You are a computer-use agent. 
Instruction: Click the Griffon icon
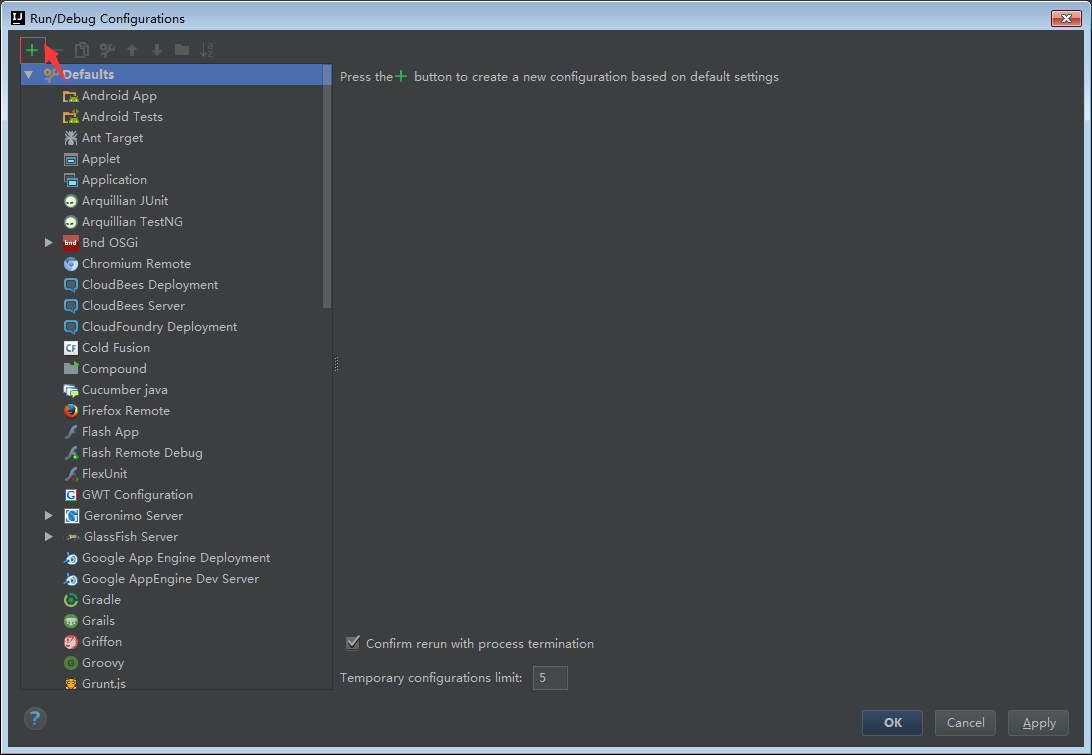click(70, 642)
